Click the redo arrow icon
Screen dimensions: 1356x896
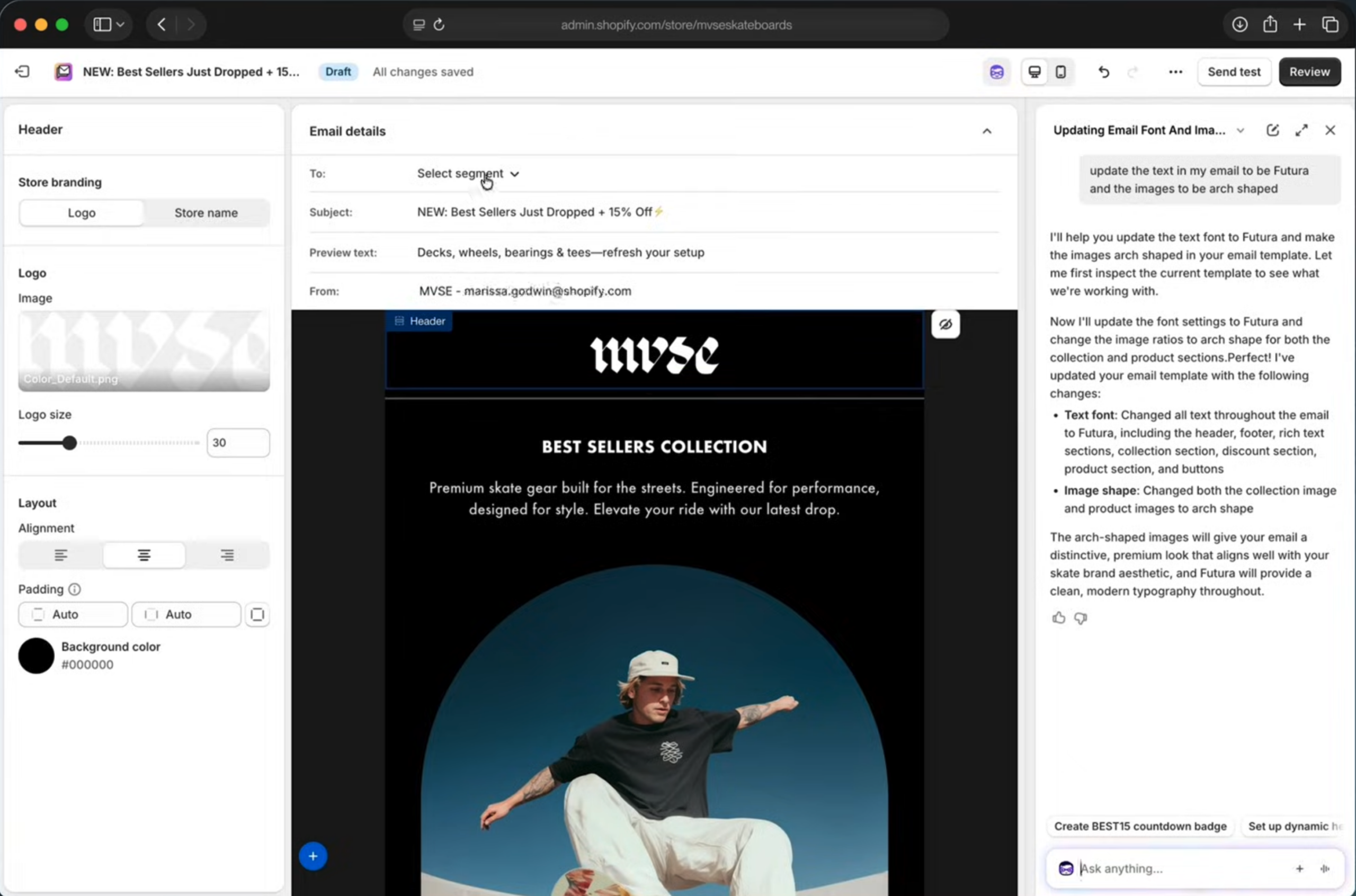click(1132, 72)
